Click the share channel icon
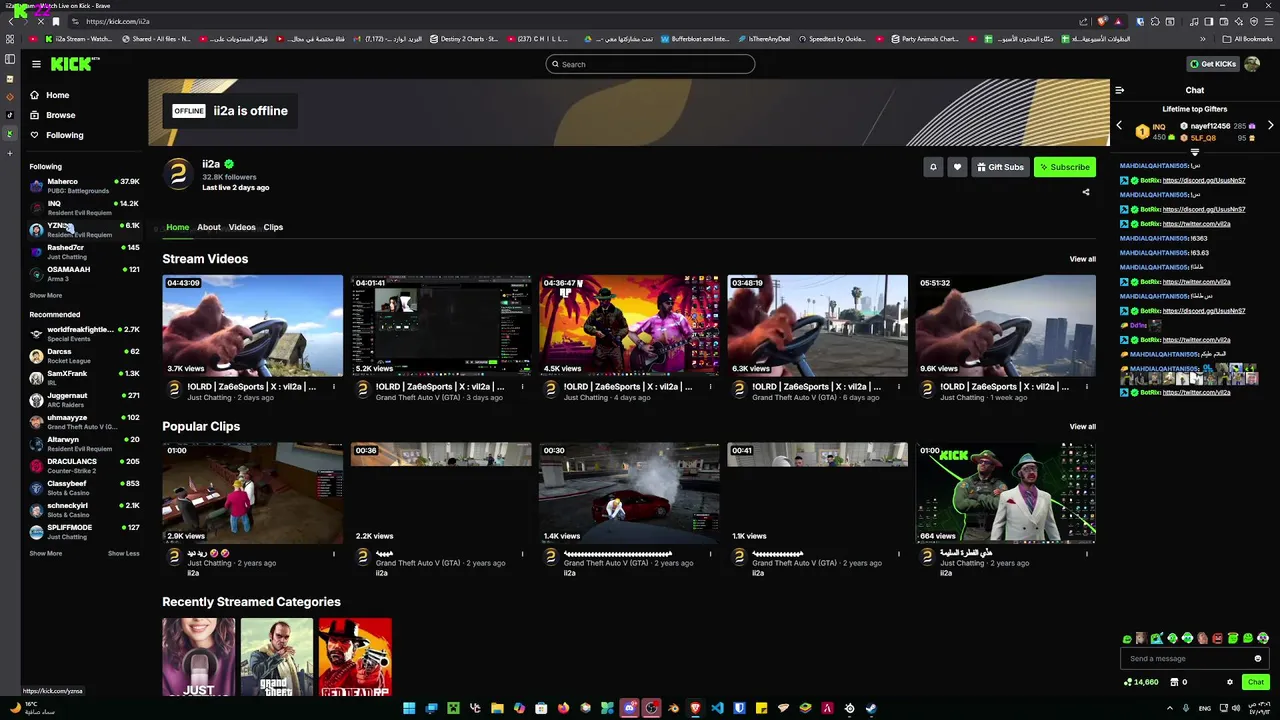The width and height of the screenshot is (1280, 720). [1086, 192]
